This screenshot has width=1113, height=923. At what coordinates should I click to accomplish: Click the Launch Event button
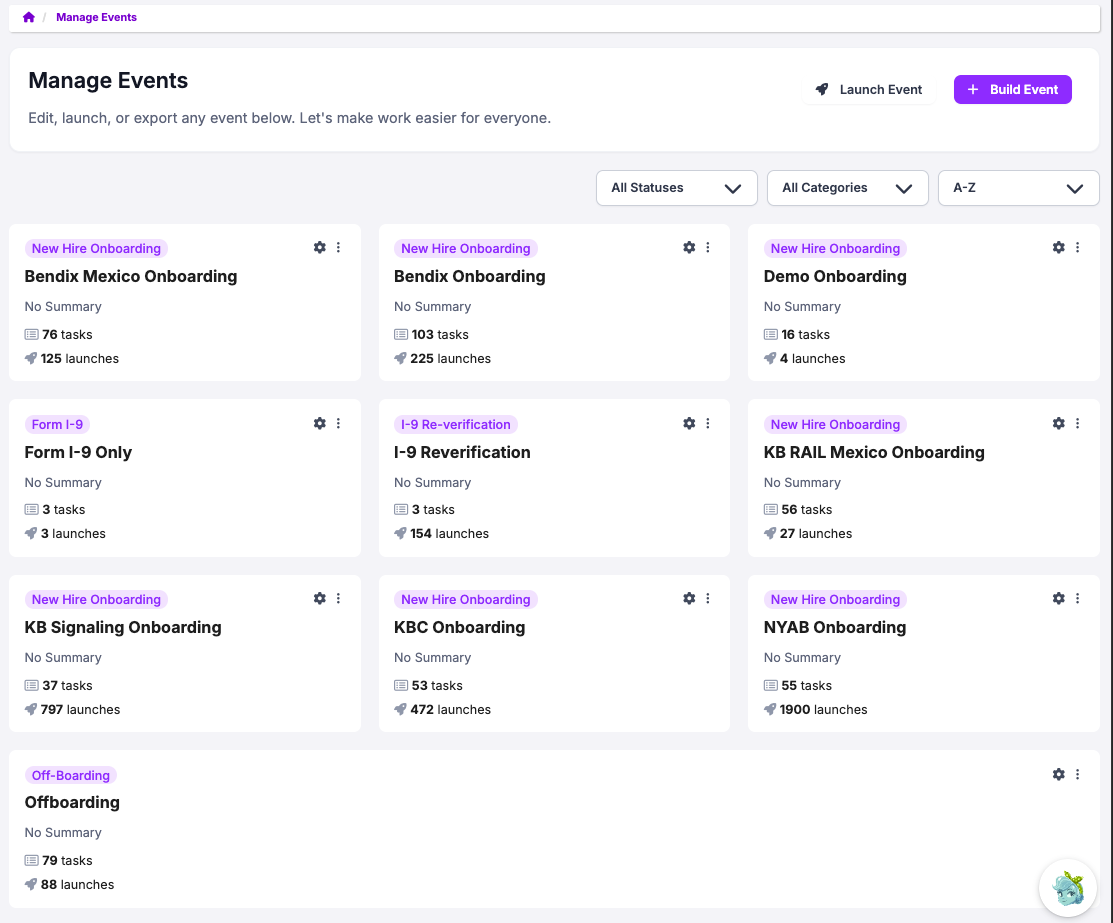[869, 89]
